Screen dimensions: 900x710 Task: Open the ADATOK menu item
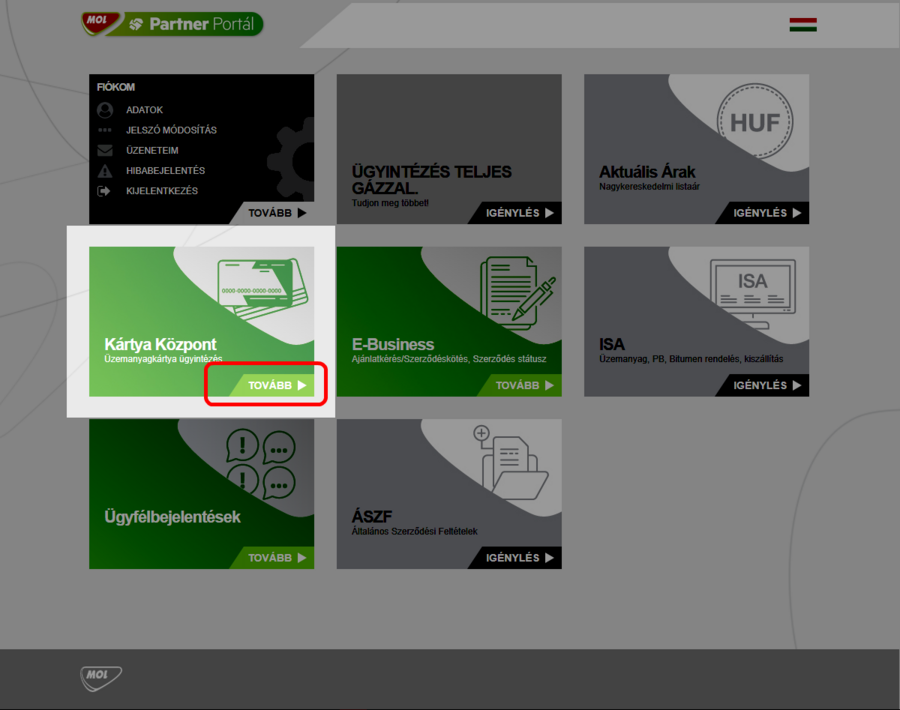(144, 110)
